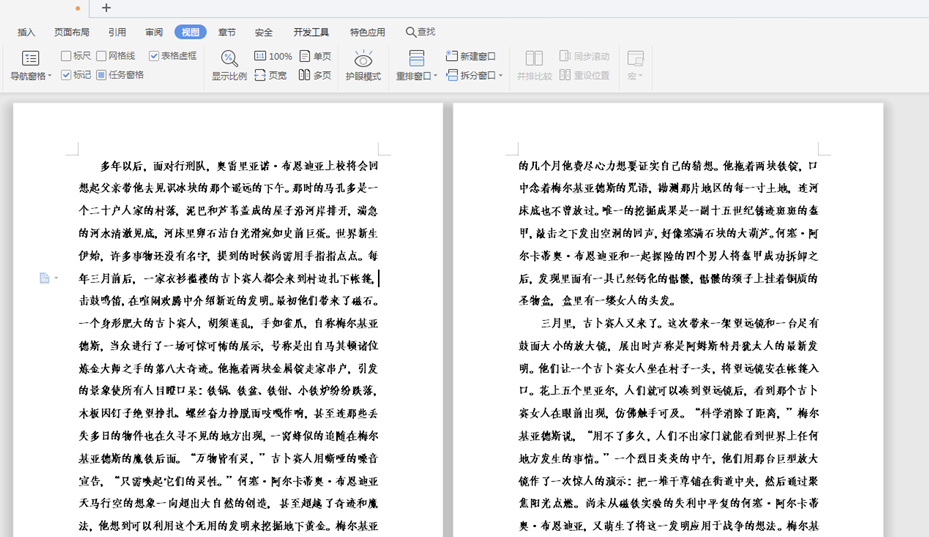Click the line starting with 圣物盒 on right page
The height and width of the screenshot is (537, 929).
point(597,301)
